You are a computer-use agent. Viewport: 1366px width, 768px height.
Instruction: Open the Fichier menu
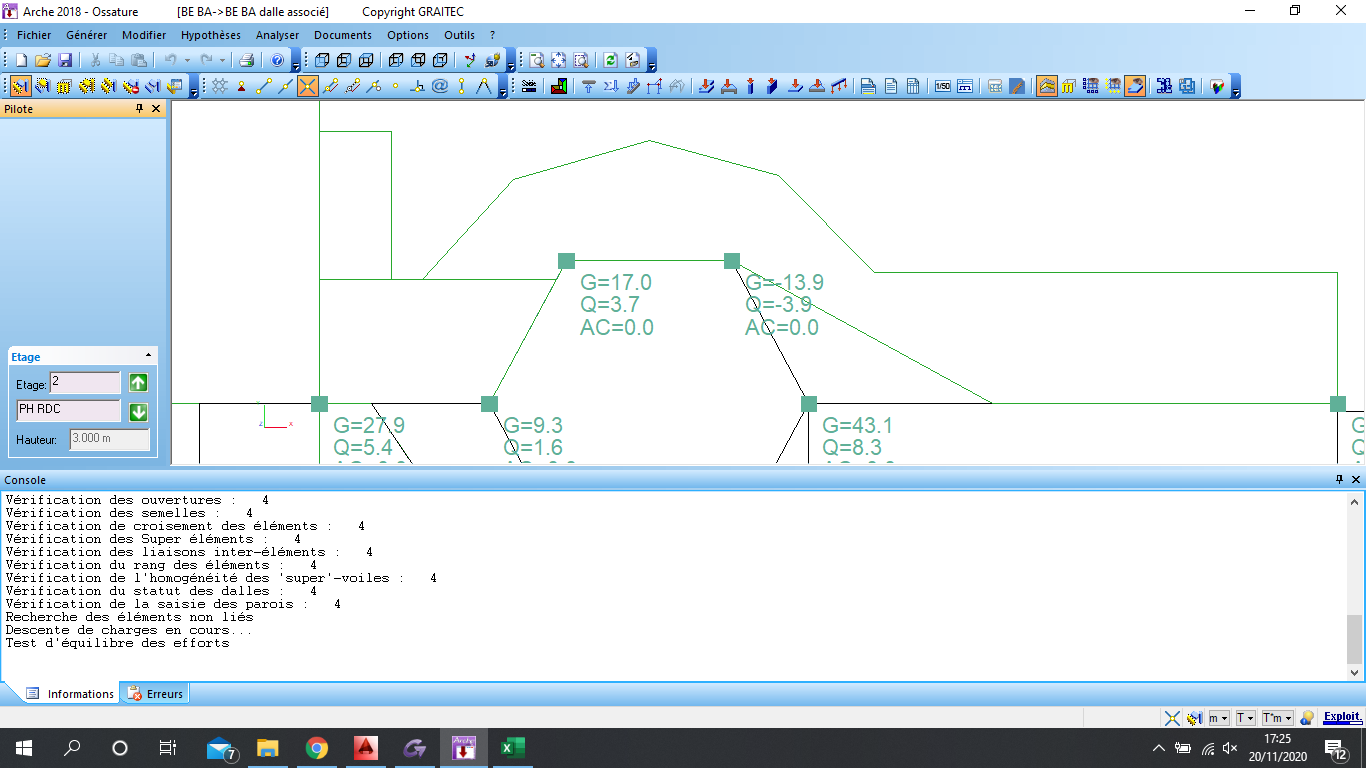coord(34,35)
